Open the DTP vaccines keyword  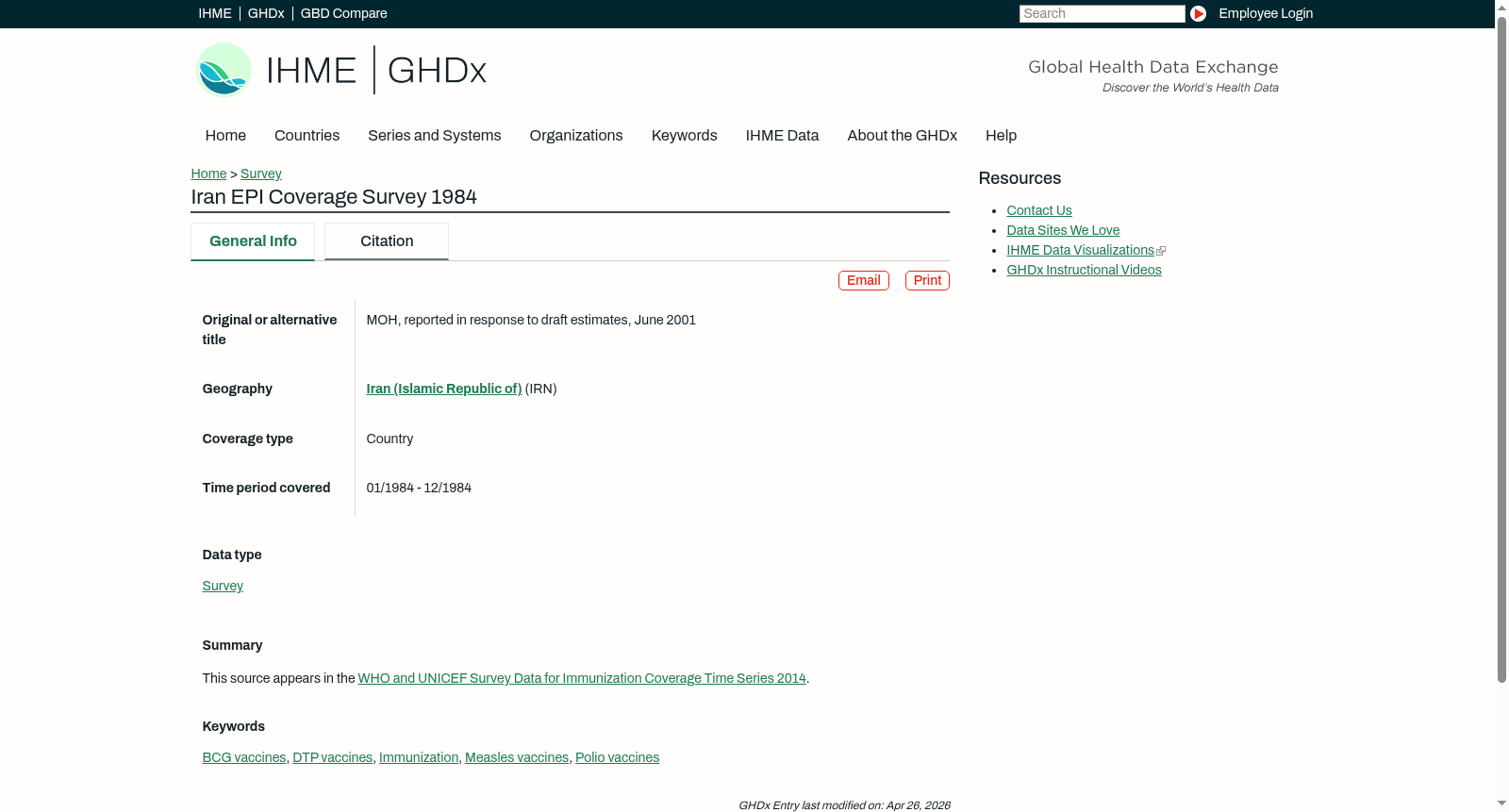(332, 757)
